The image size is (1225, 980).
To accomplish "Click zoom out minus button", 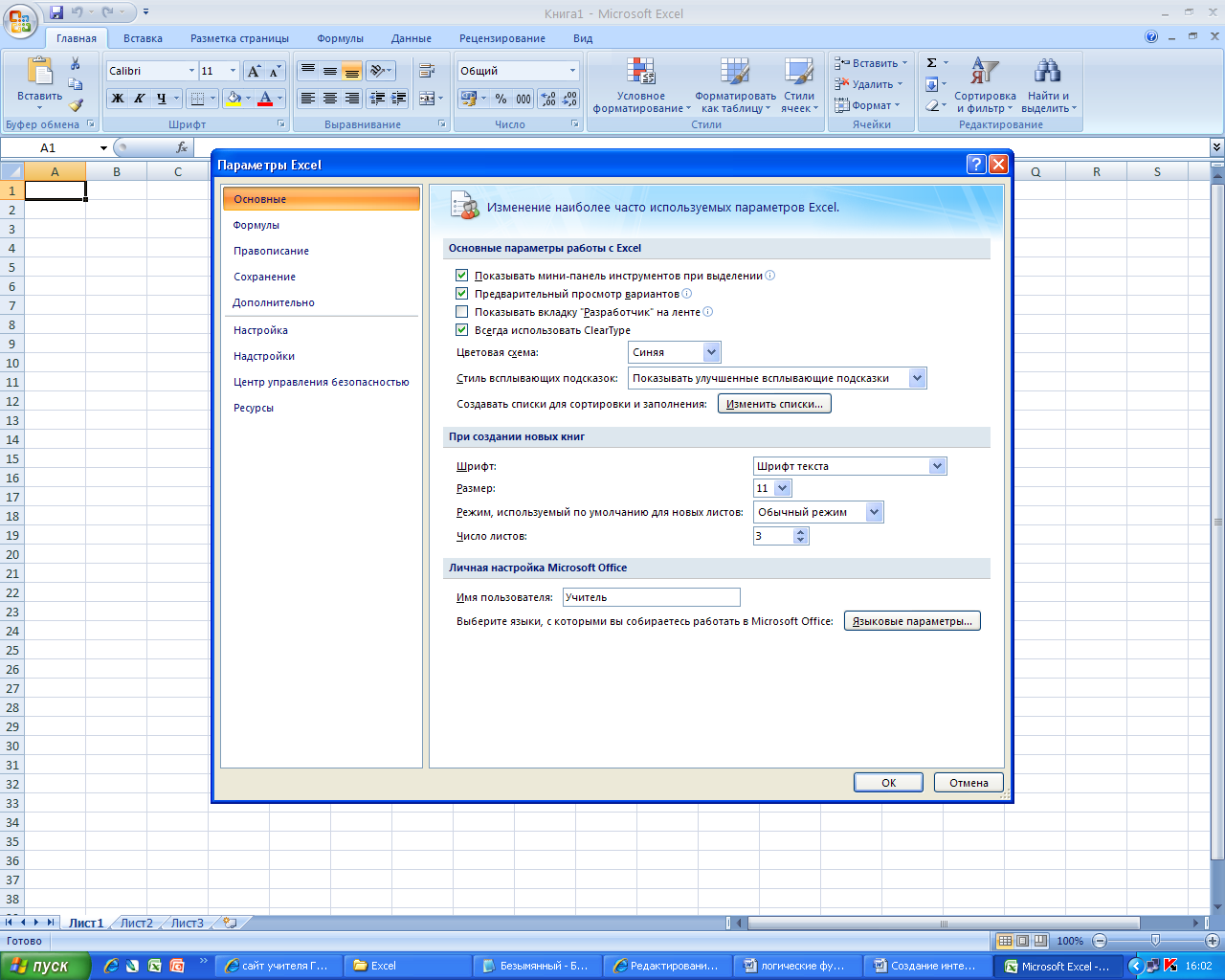I will (x=1100, y=941).
